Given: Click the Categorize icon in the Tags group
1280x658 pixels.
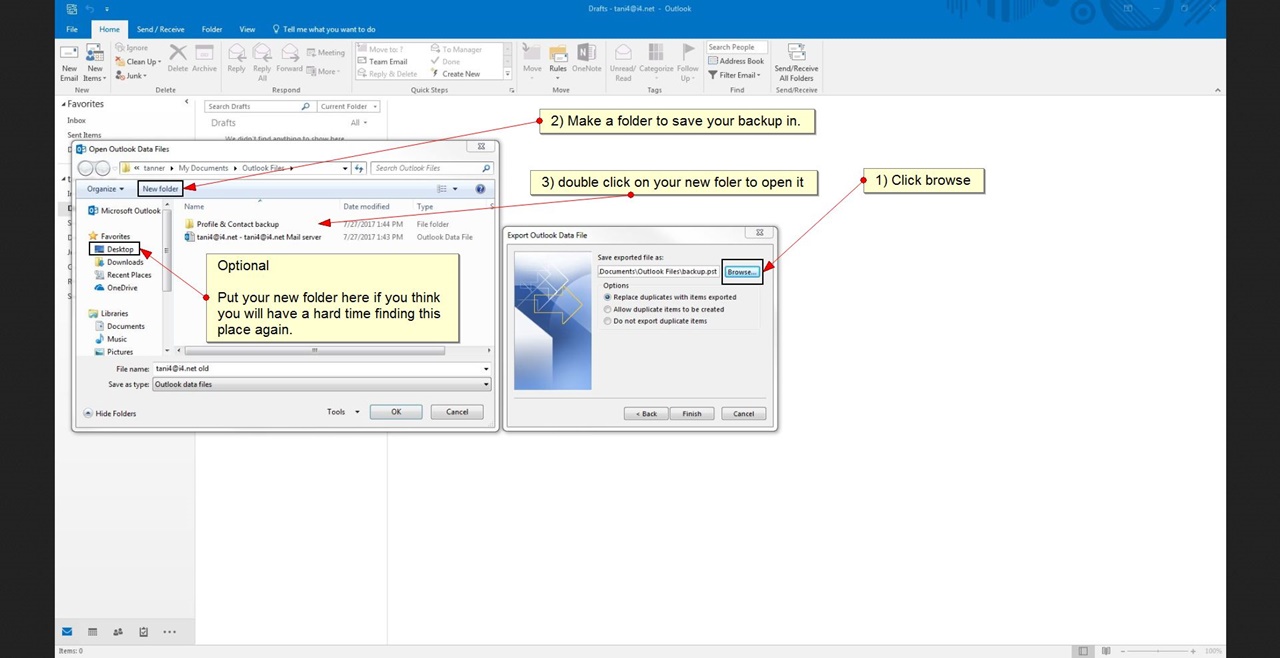Looking at the screenshot, I should (x=656, y=62).
